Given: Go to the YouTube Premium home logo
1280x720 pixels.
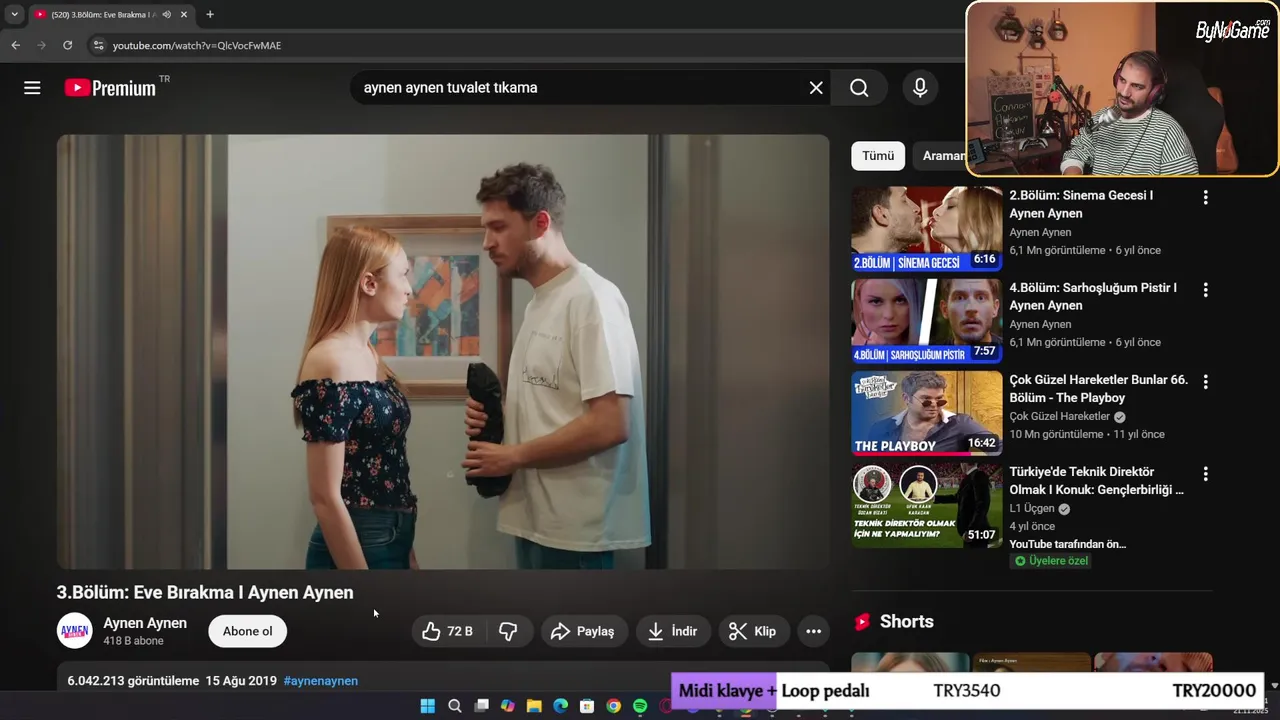Looking at the screenshot, I should pyautogui.click(x=110, y=88).
